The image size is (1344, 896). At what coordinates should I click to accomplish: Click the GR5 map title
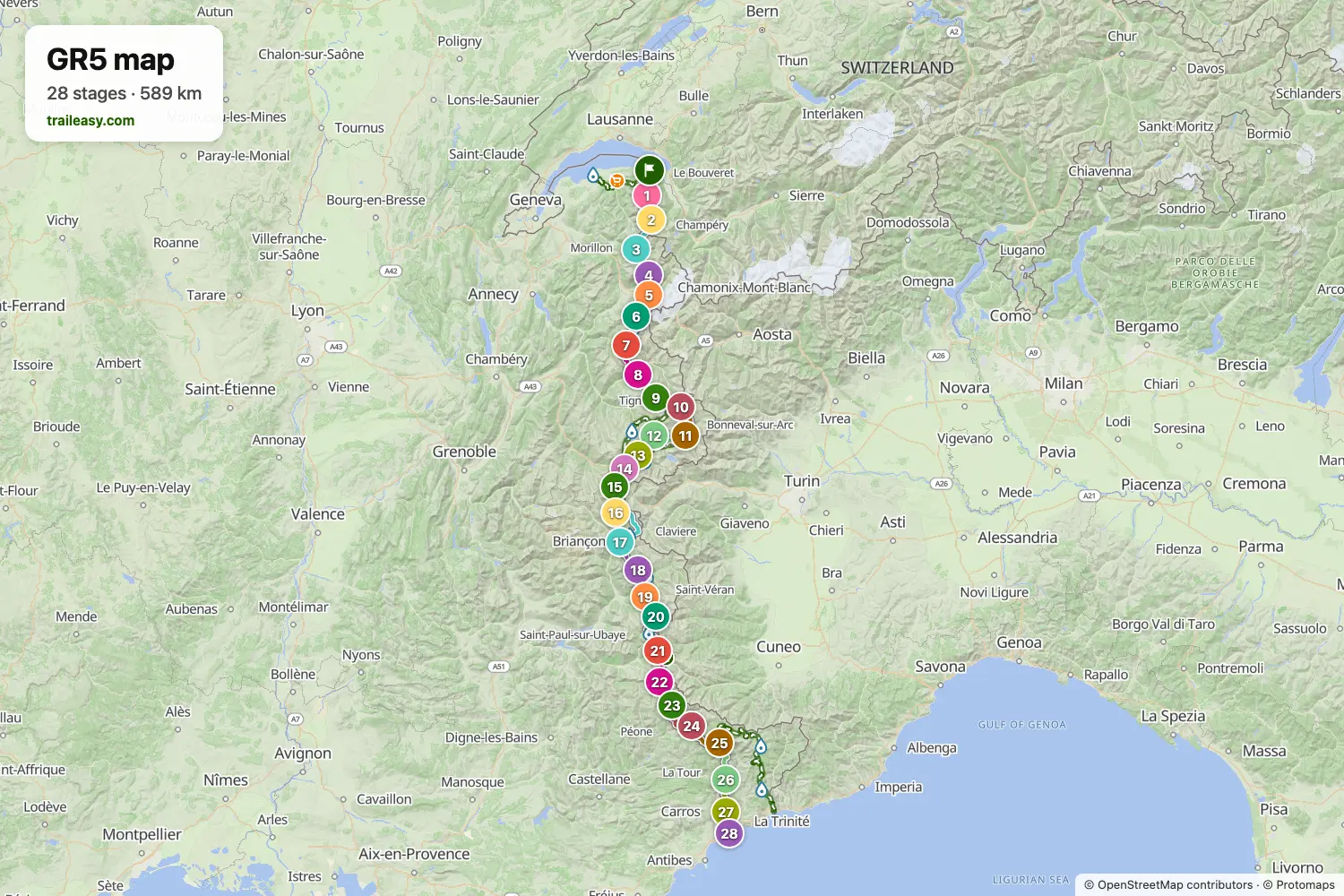tap(110, 60)
